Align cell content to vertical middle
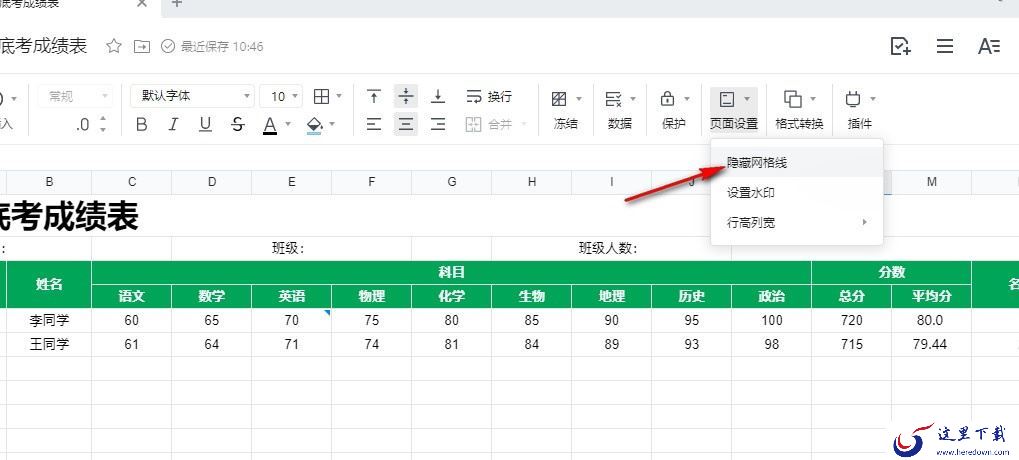Viewport: 1019px width, 460px height. tap(406, 97)
